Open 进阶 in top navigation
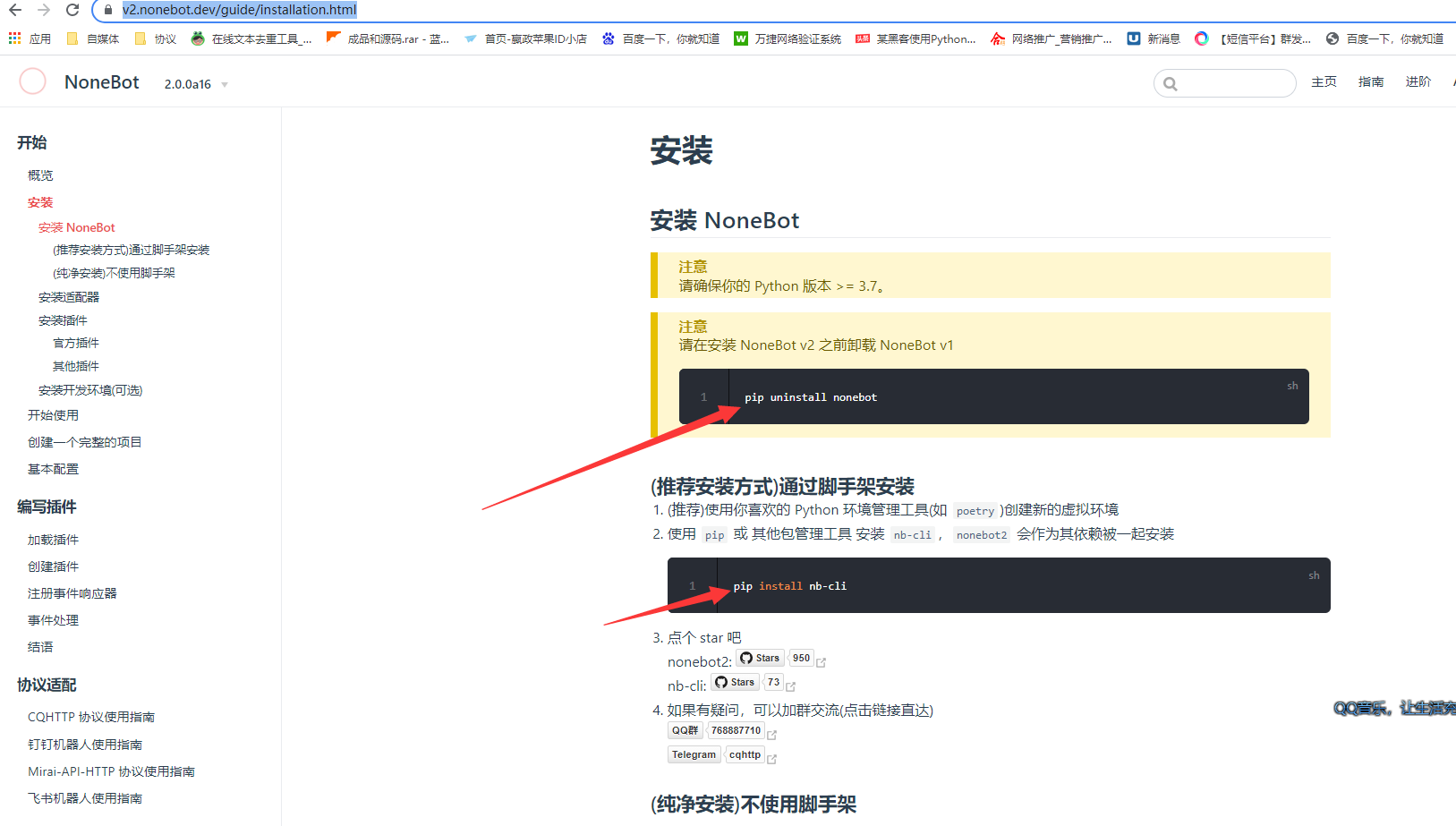This screenshot has width=1456, height=826. [1418, 81]
